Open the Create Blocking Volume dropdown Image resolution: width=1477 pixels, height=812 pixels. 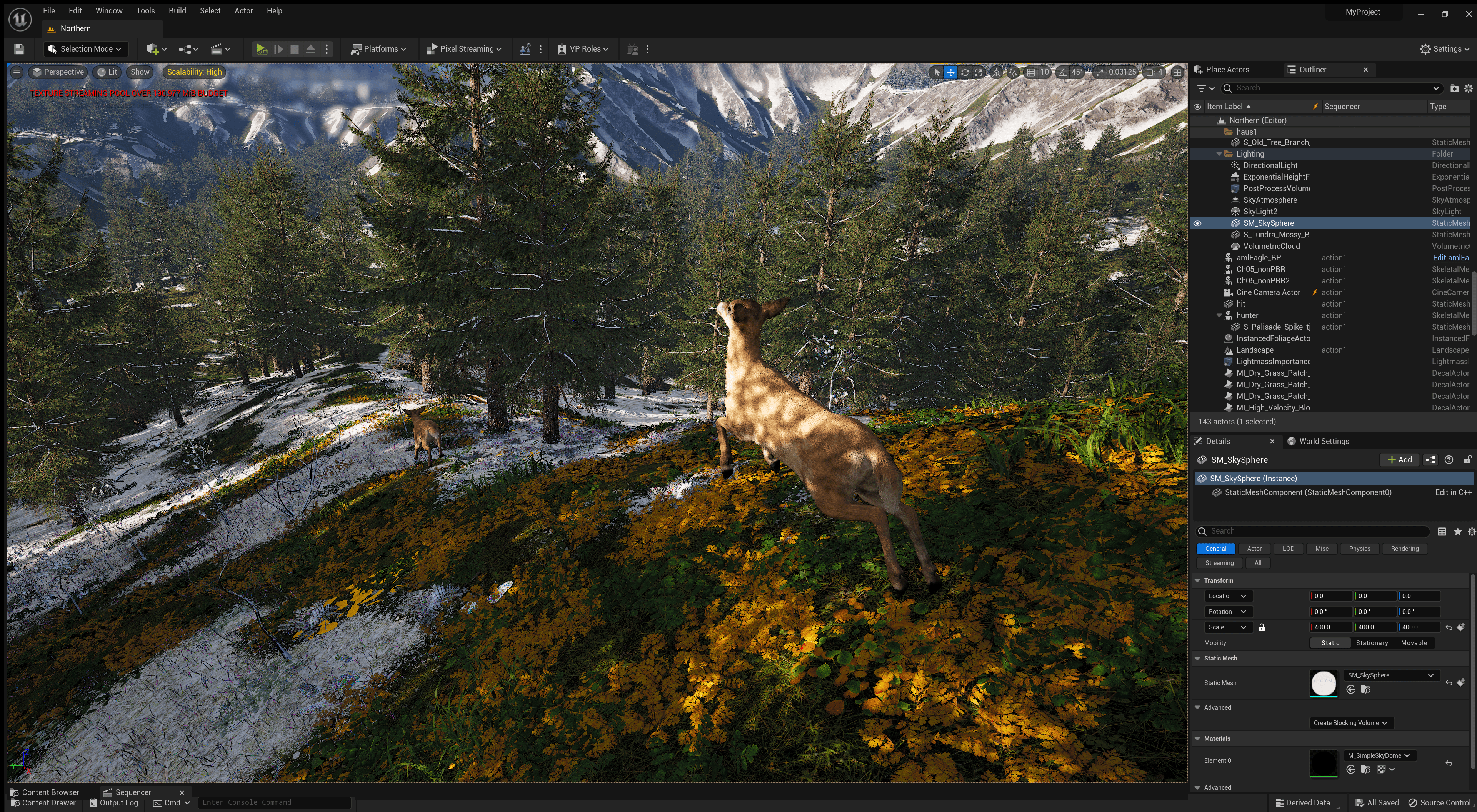point(1351,723)
